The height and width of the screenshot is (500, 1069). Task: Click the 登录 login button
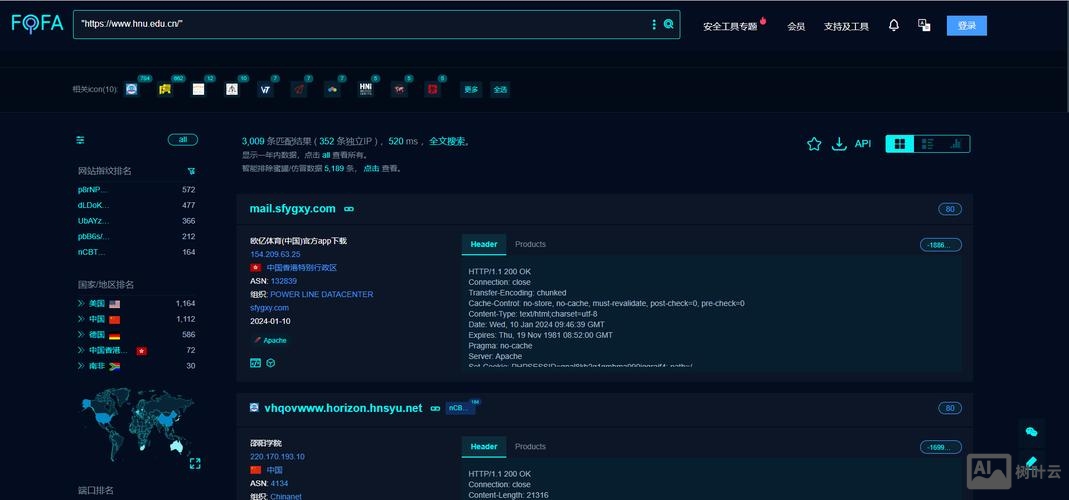(966, 26)
